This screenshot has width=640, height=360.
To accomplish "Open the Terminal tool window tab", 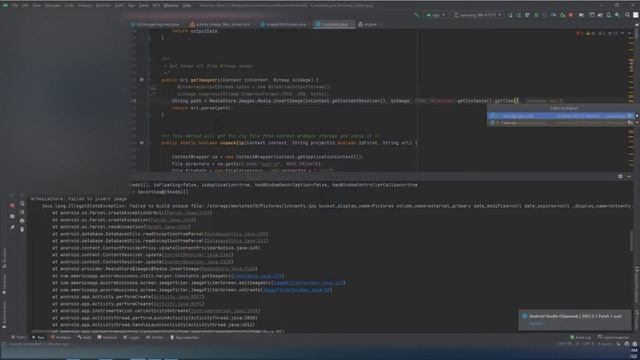I will click(x=107, y=338).
